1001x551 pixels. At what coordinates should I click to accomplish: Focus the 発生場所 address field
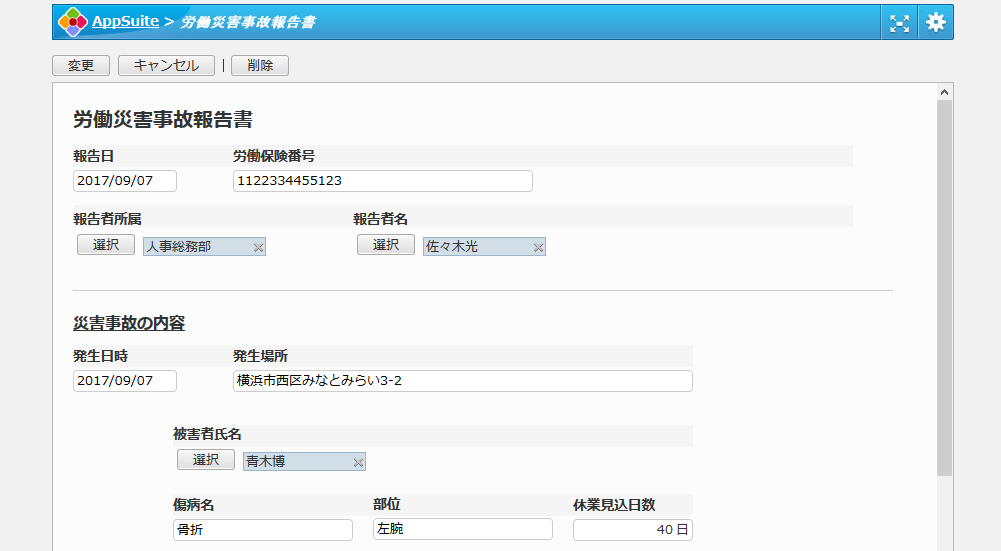pos(462,381)
